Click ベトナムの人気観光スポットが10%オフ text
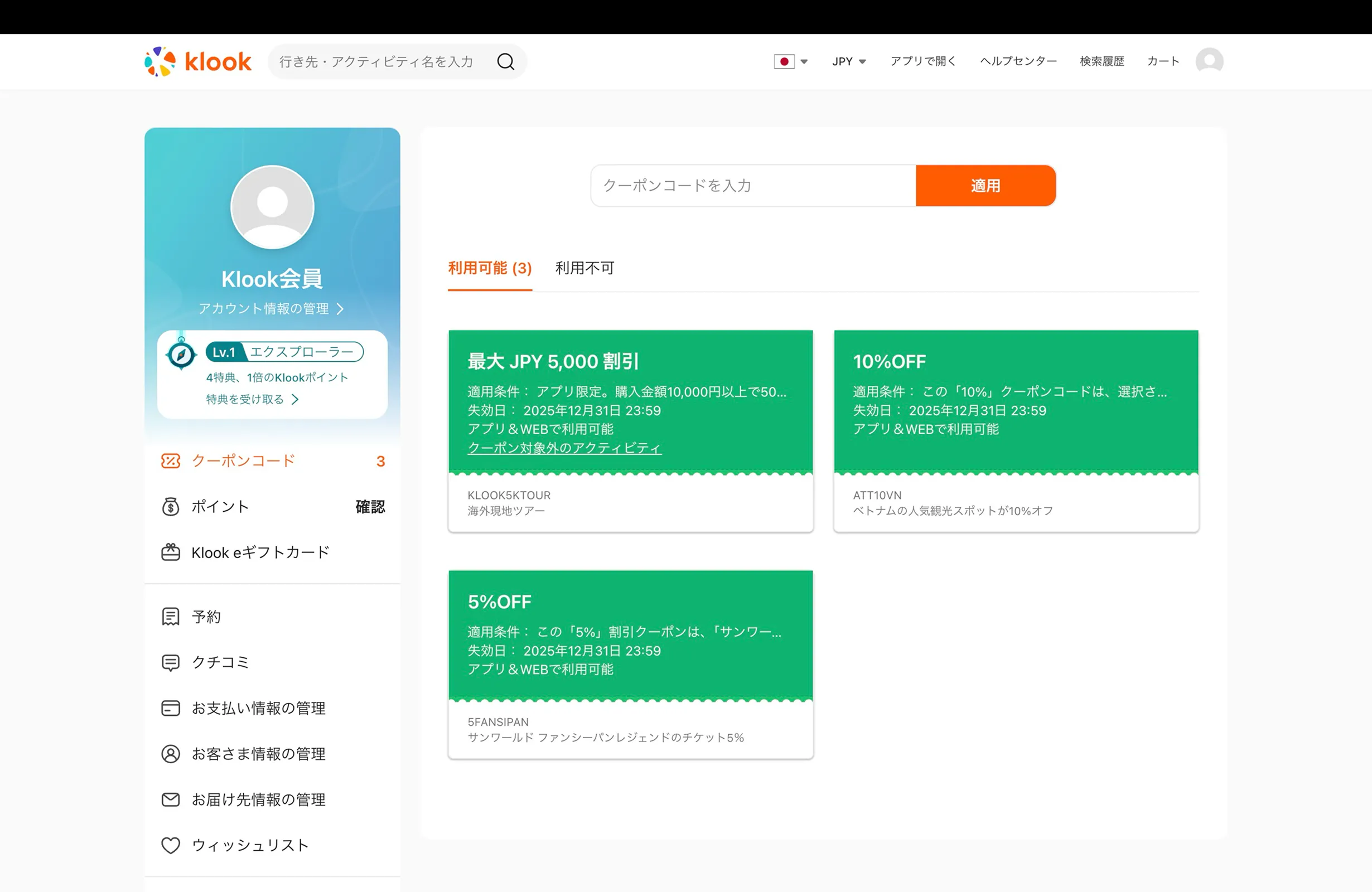 (x=953, y=511)
